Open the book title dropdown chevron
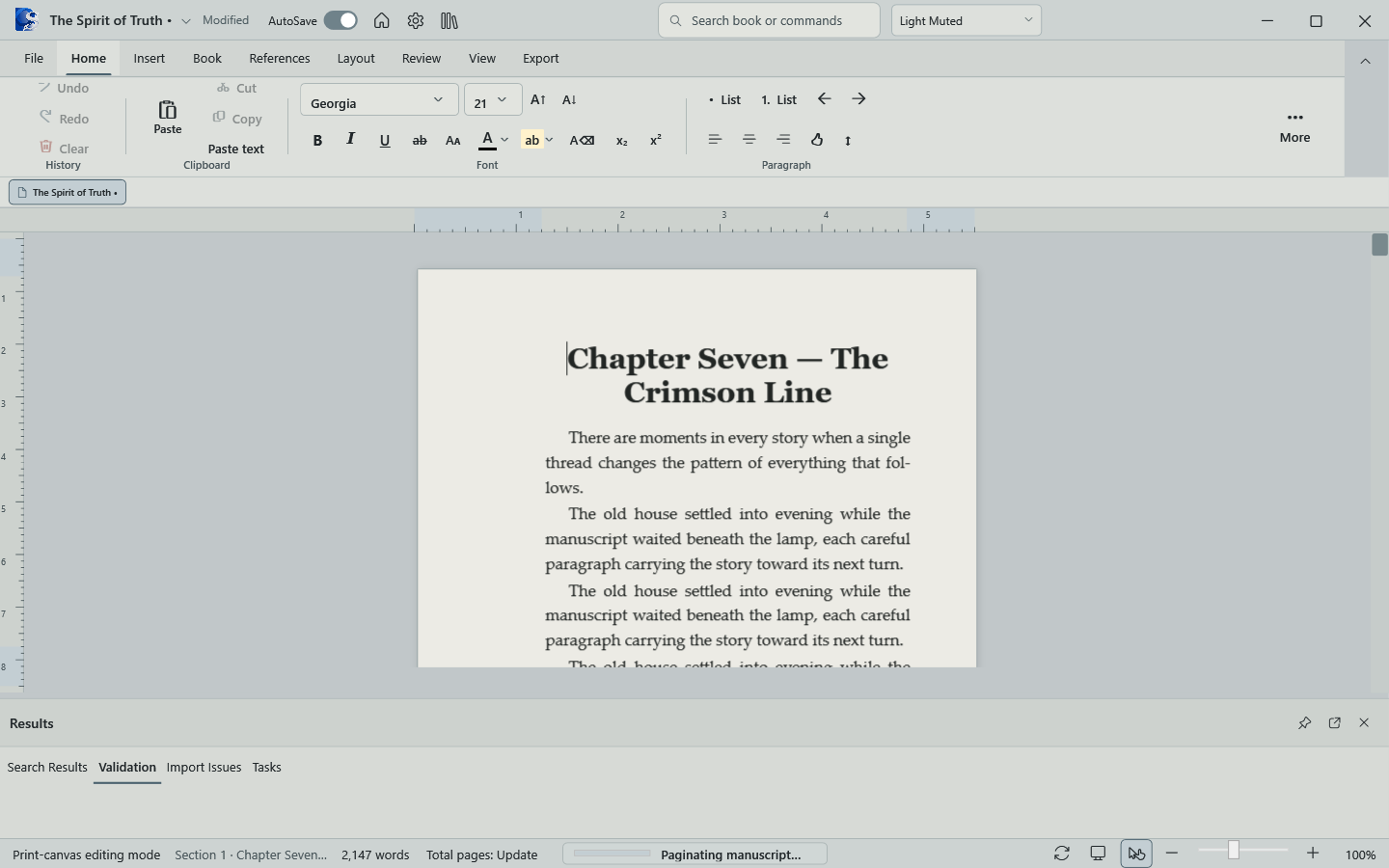This screenshot has height=868, width=1389. coord(186,20)
